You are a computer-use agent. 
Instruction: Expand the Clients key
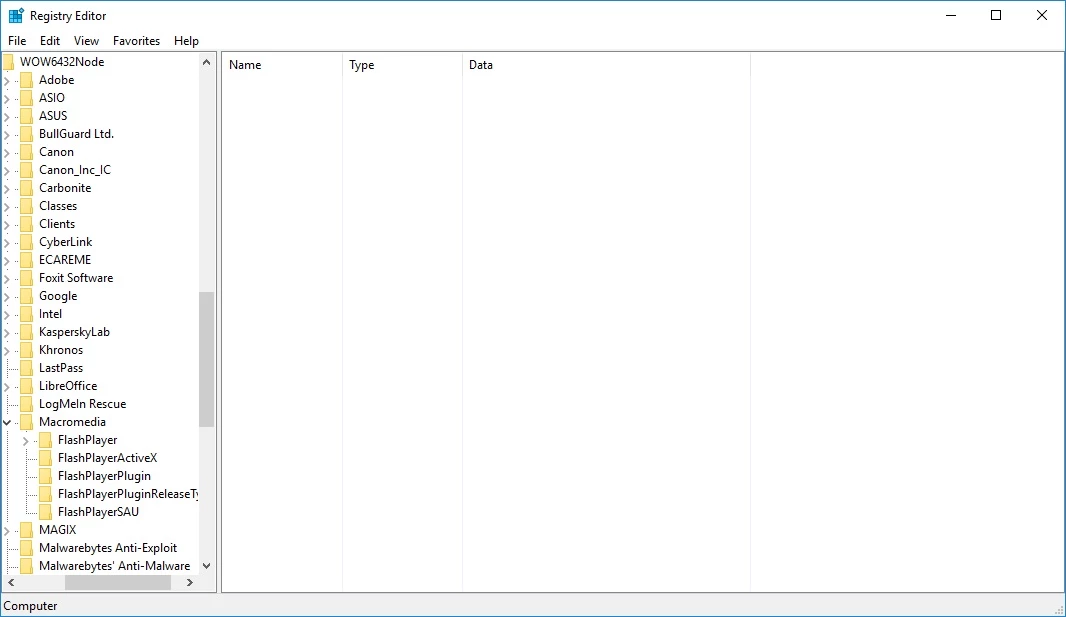(7, 225)
